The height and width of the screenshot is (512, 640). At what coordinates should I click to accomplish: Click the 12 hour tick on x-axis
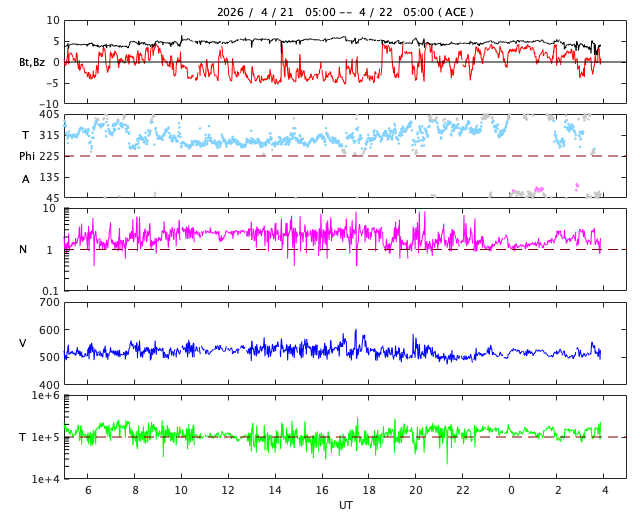pos(228,490)
